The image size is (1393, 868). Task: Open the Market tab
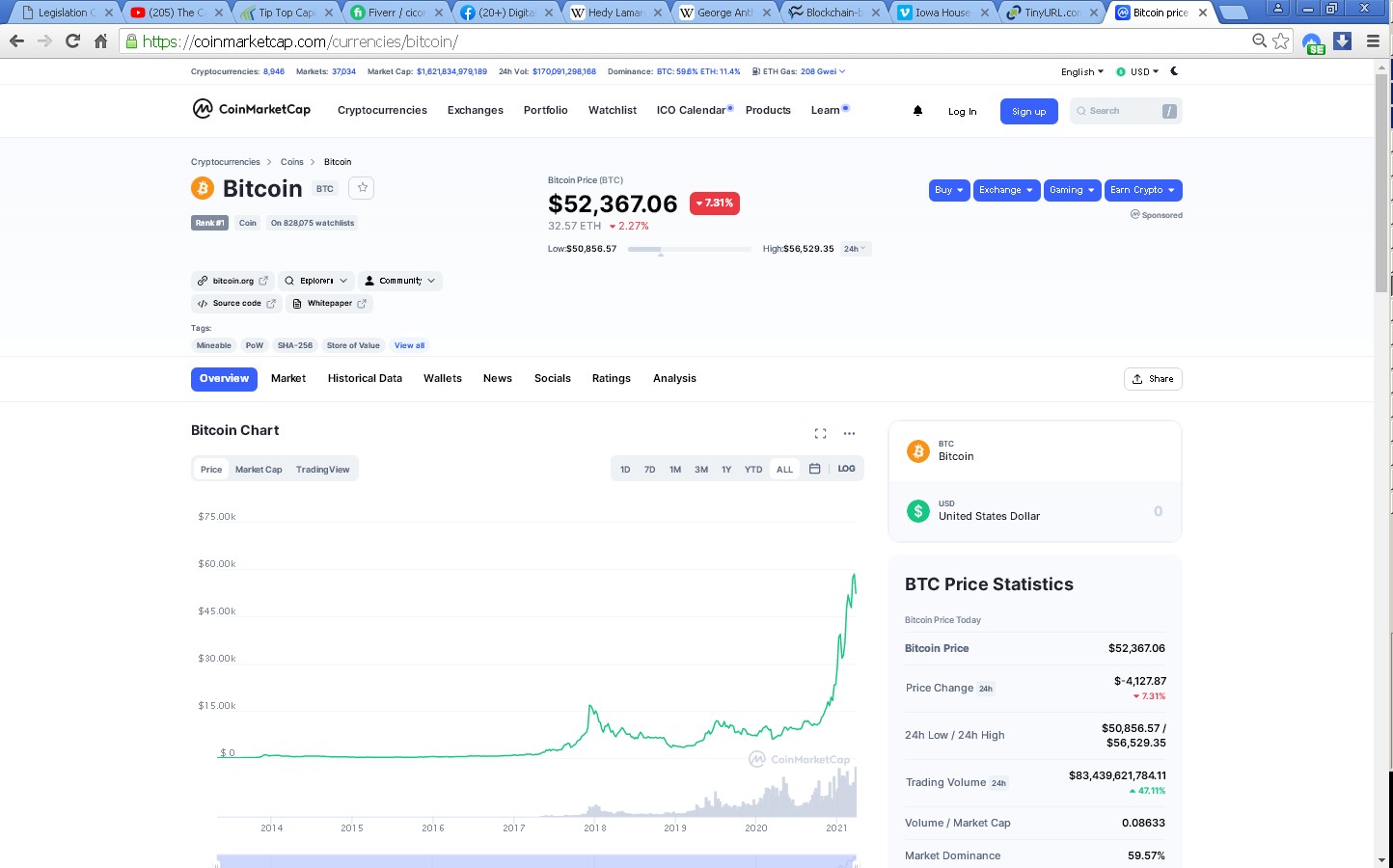[x=288, y=379]
